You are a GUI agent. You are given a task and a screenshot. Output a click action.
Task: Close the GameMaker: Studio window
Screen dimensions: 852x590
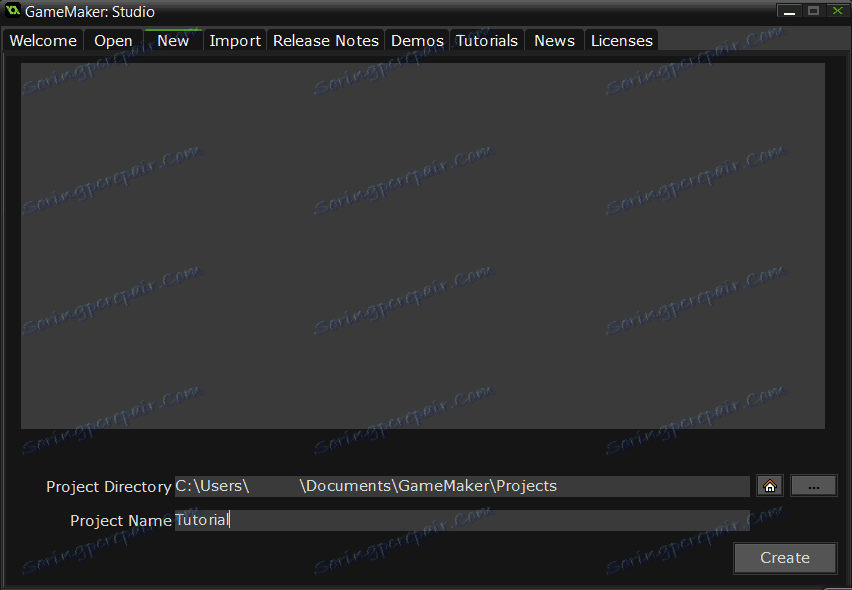[837, 11]
